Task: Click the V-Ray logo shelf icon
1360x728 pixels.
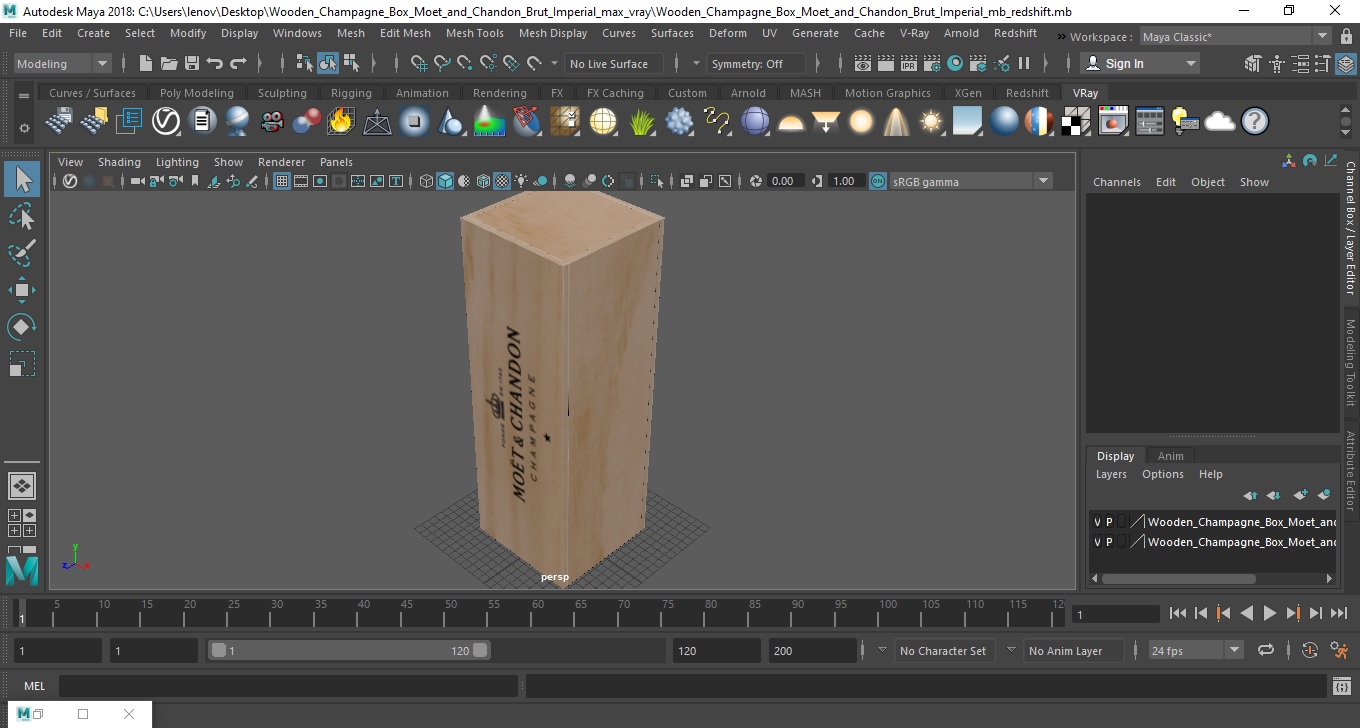Action: 165,122
